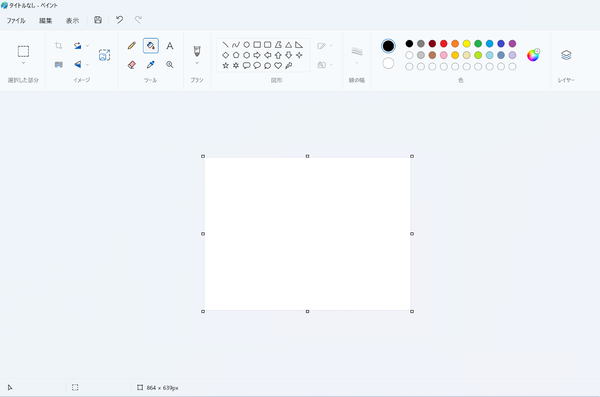The height and width of the screenshot is (397, 600).
Task: Select the Color picker eyedropper tool
Action: pos(151,65)
